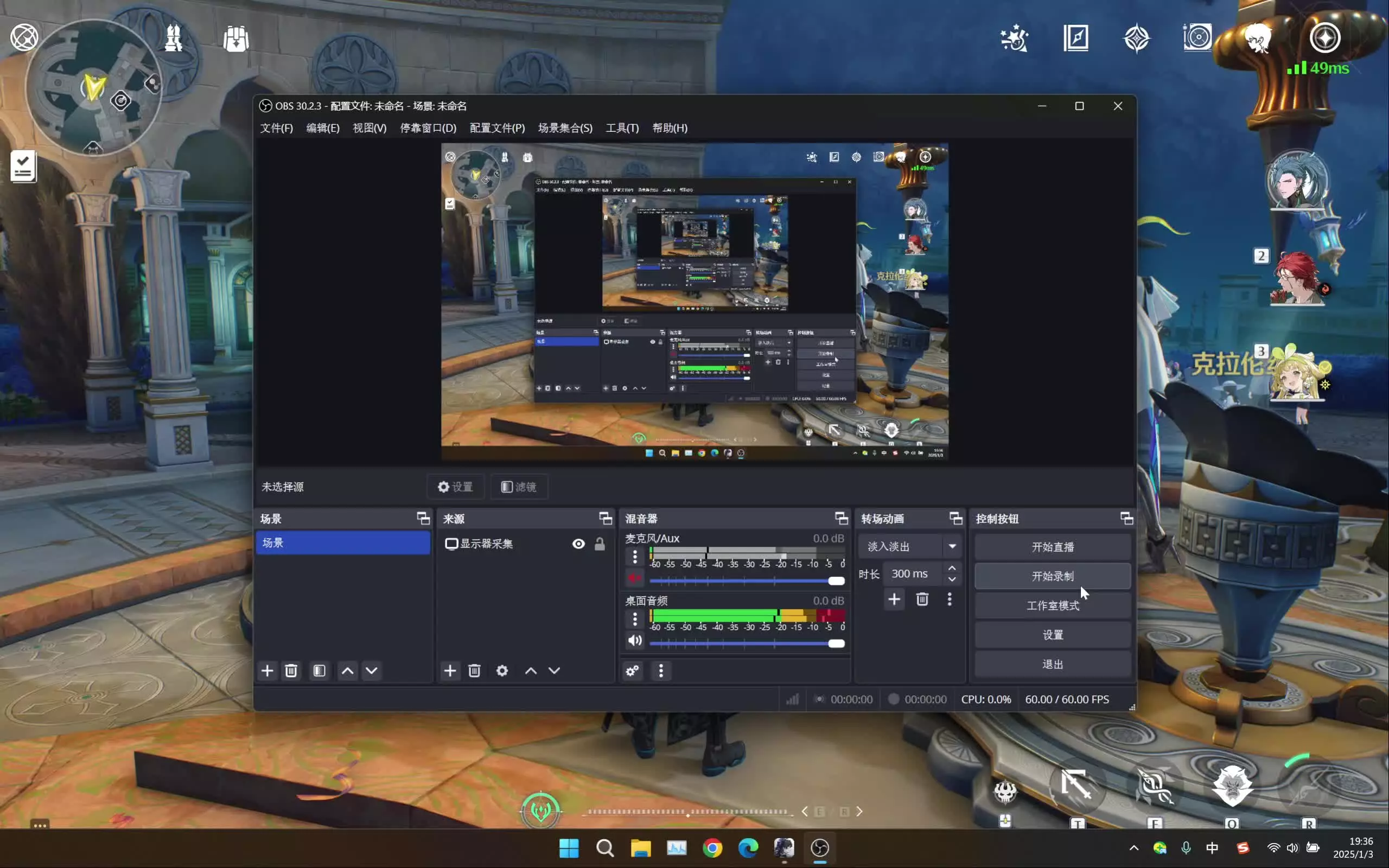
Task: Open source properties gear icon
Action: click(502, 671)
